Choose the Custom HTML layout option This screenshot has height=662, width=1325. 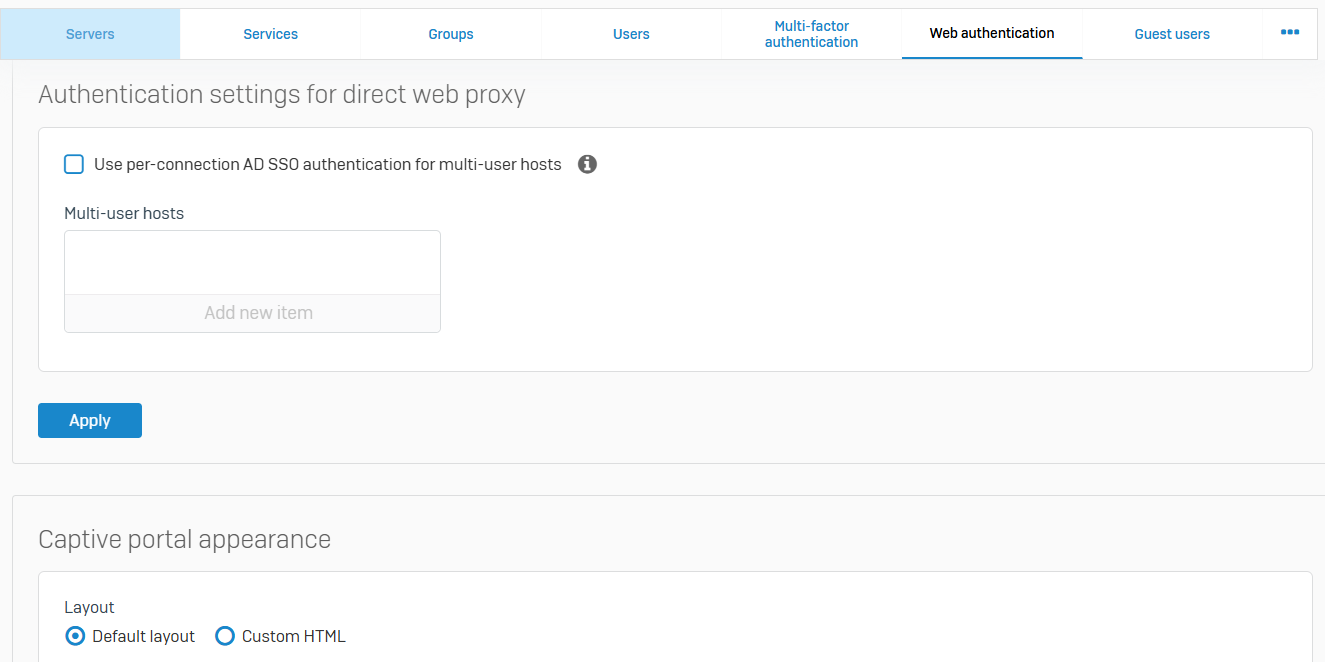[x=225, y=636]
